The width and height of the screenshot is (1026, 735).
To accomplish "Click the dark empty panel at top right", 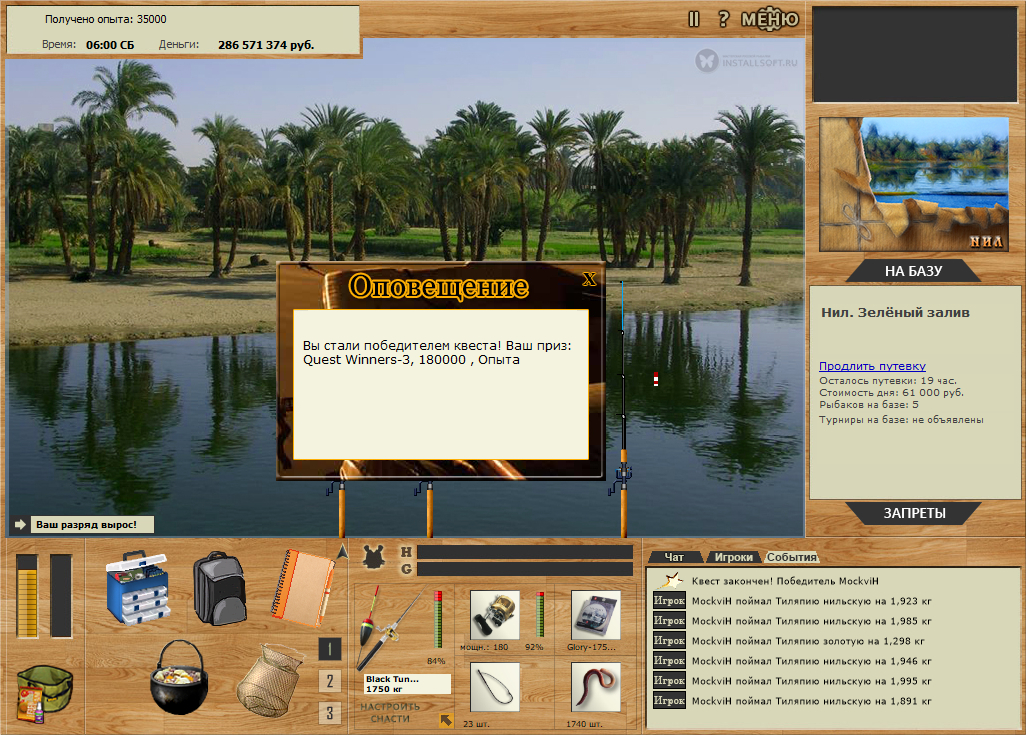I will (914, 54).
